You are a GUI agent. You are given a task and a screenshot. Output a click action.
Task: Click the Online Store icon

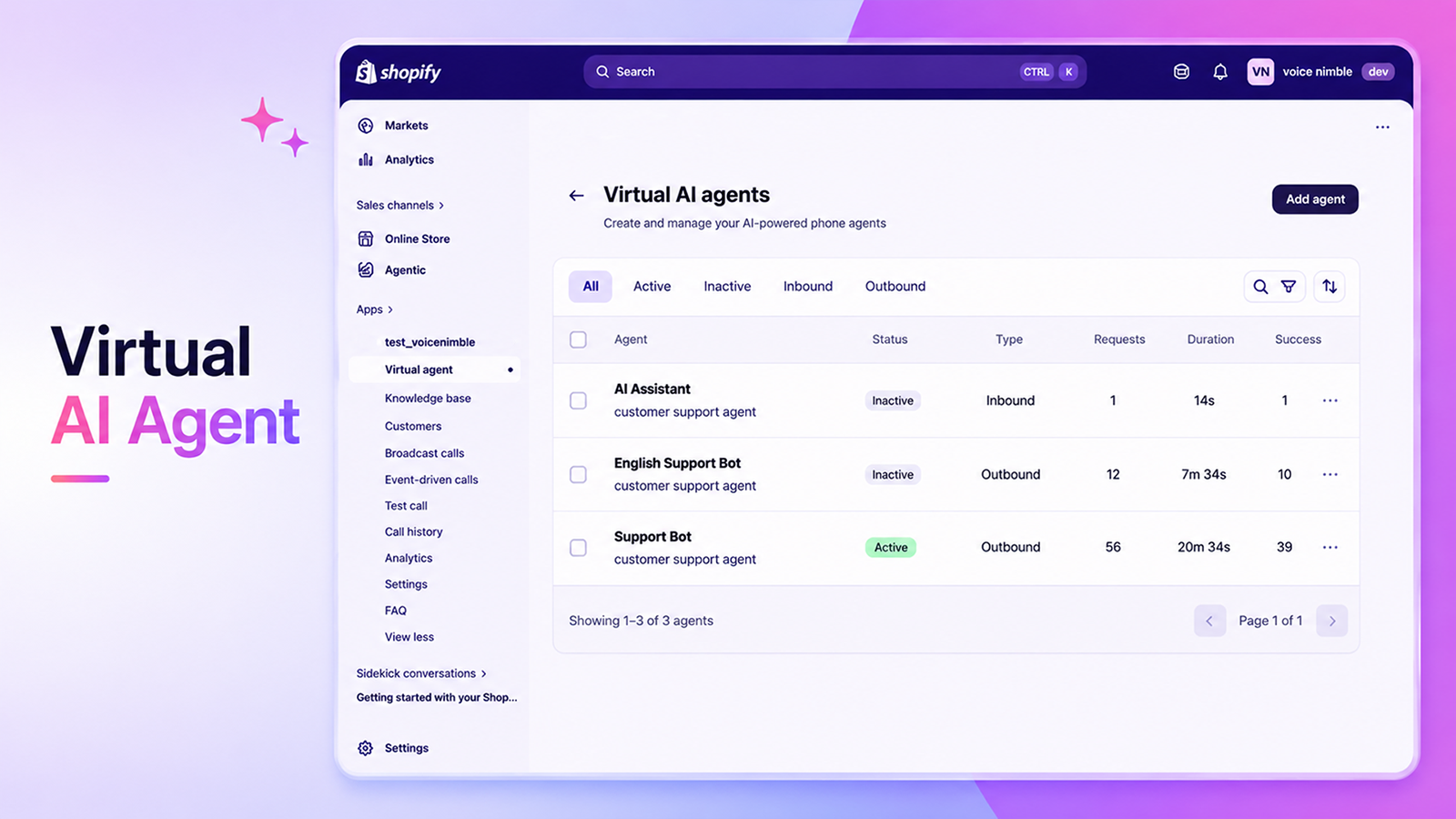click(366, 238)
